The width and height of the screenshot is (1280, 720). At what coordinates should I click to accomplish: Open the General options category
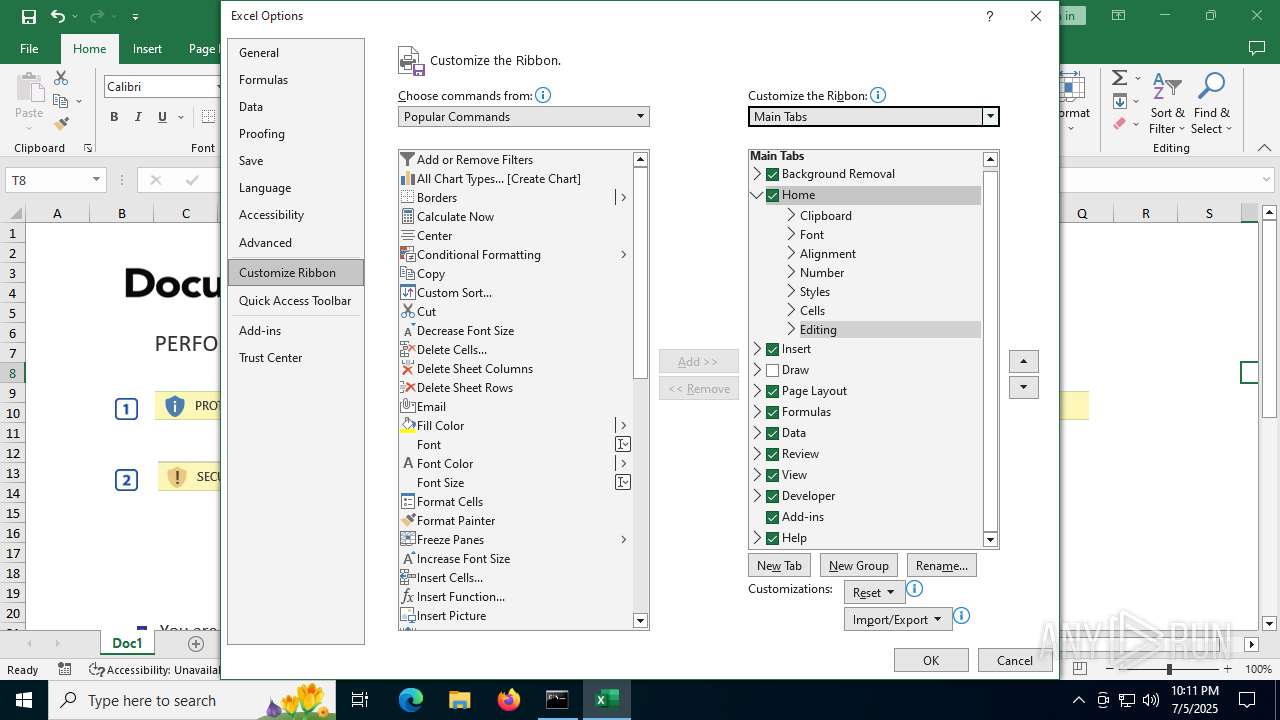click(x=295, y=53)
